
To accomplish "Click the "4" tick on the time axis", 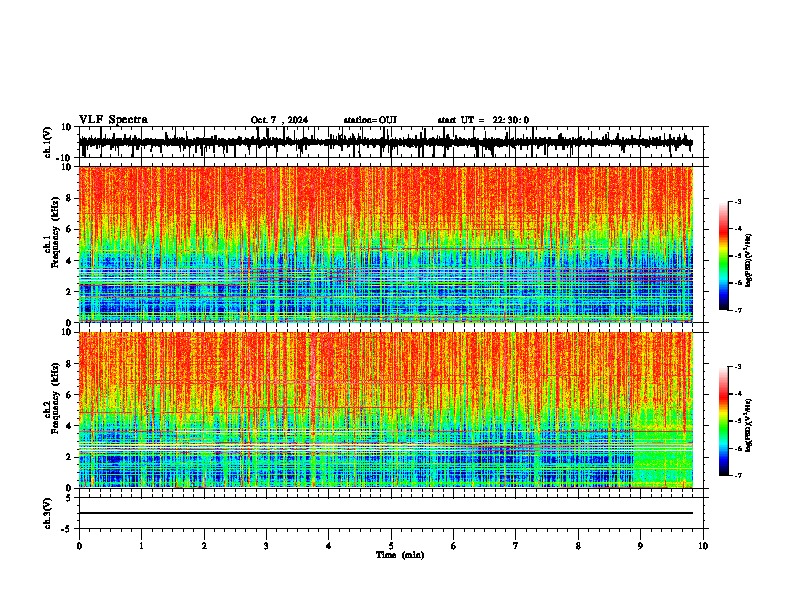I will point(328,546).
